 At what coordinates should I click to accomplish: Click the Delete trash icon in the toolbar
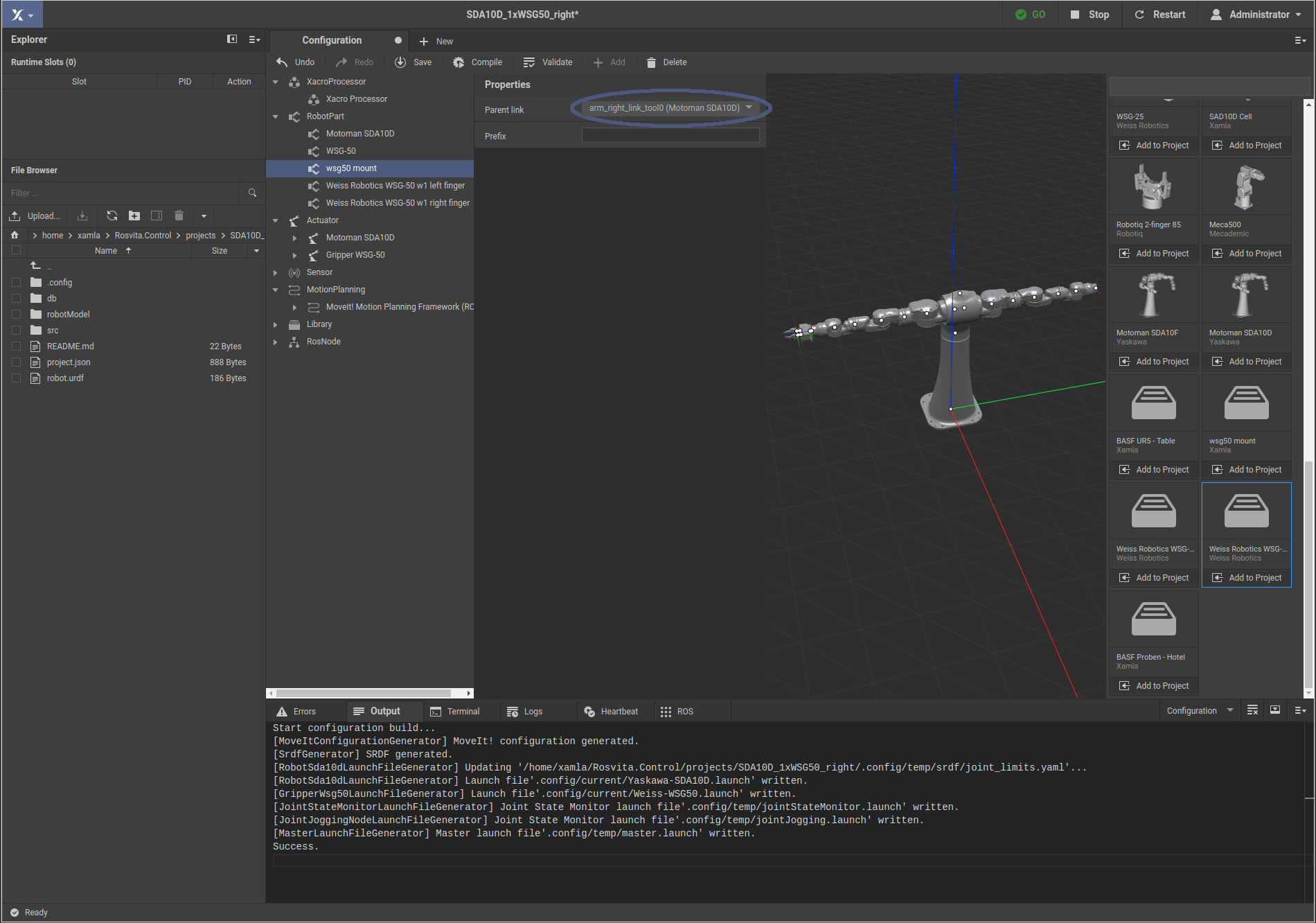coord(651,62)
